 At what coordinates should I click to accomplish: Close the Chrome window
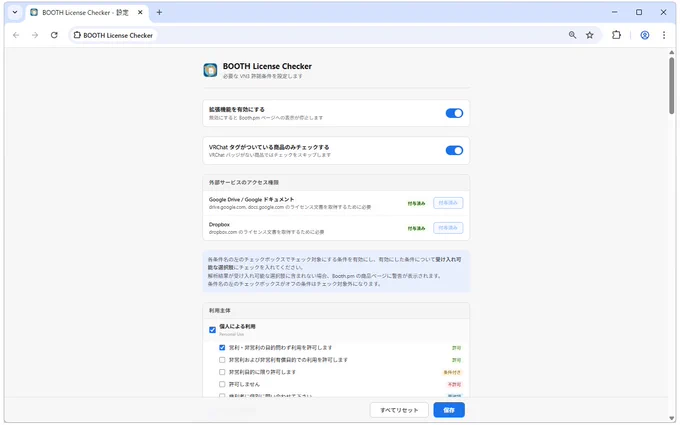click(663, 12)
